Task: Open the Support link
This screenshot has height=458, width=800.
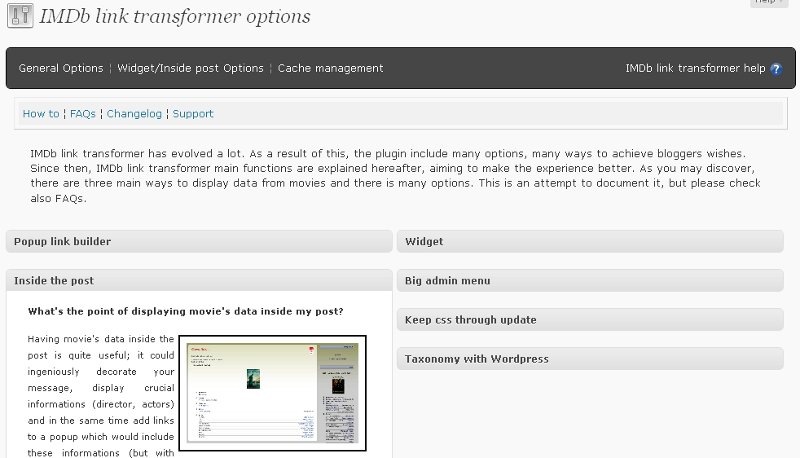Action: (193, 114)
